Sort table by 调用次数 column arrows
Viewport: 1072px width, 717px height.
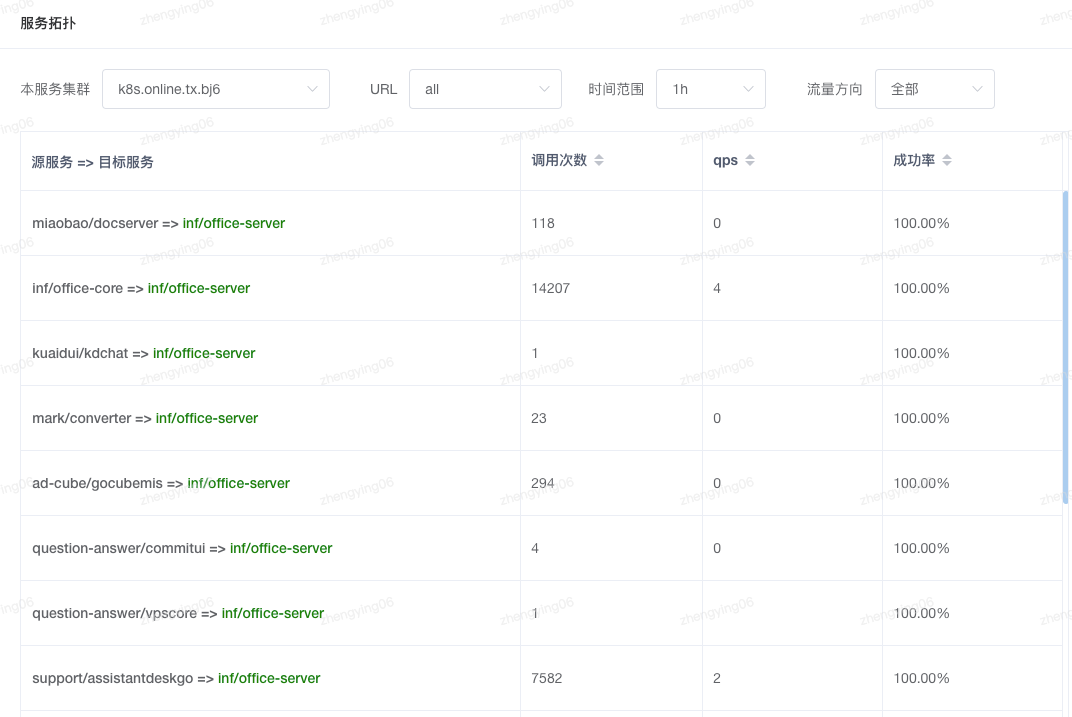(x=599, y=160)
